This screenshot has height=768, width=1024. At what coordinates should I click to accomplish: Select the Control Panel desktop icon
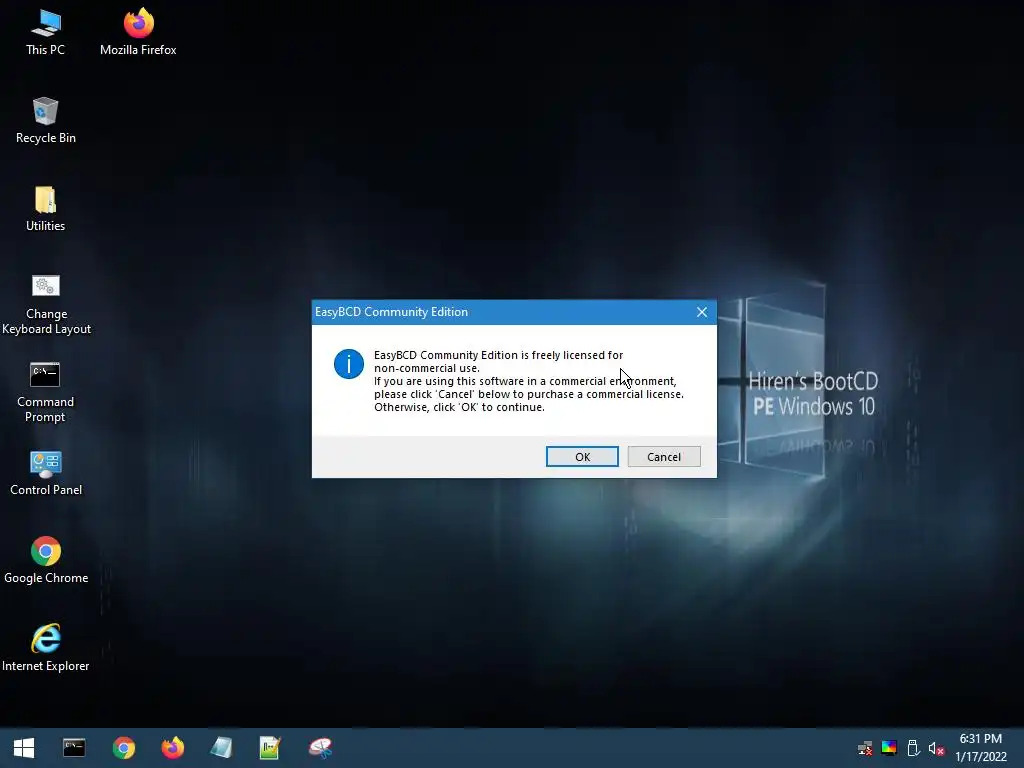46,473
